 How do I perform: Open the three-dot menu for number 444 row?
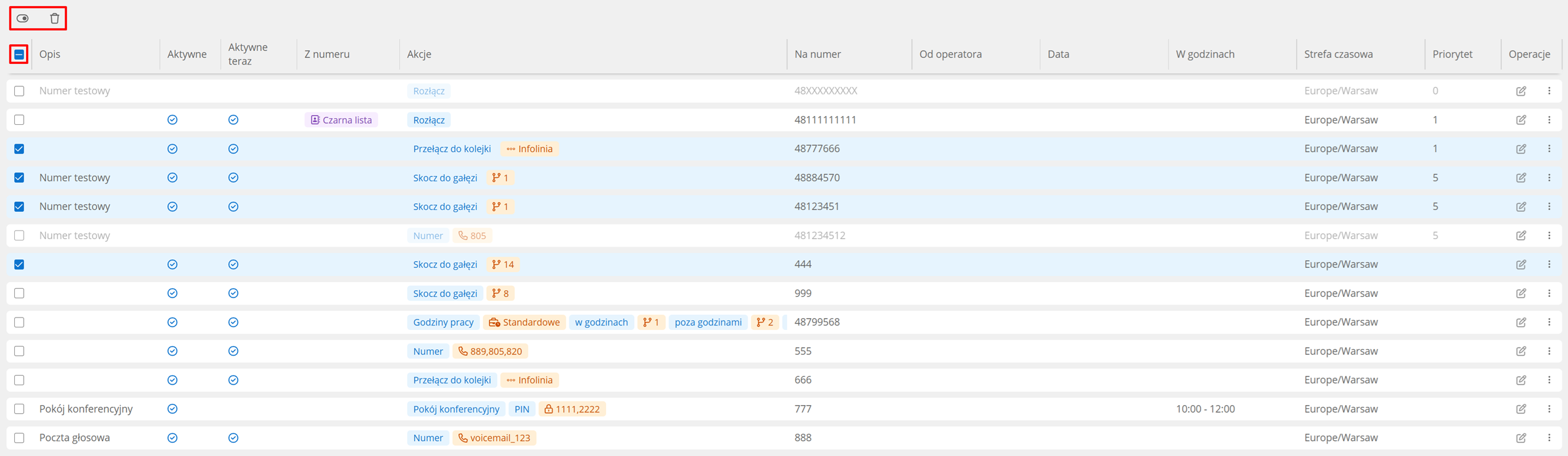[x=1549, y=264]
